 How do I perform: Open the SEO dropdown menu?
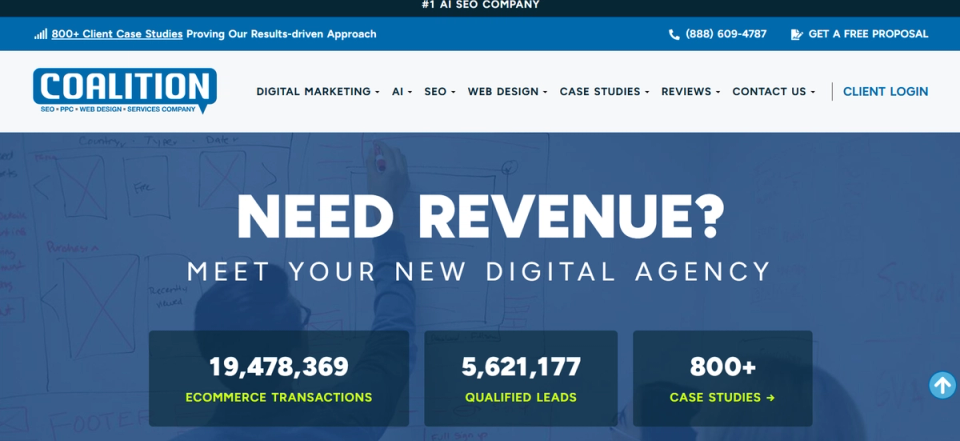coord(440,91)
